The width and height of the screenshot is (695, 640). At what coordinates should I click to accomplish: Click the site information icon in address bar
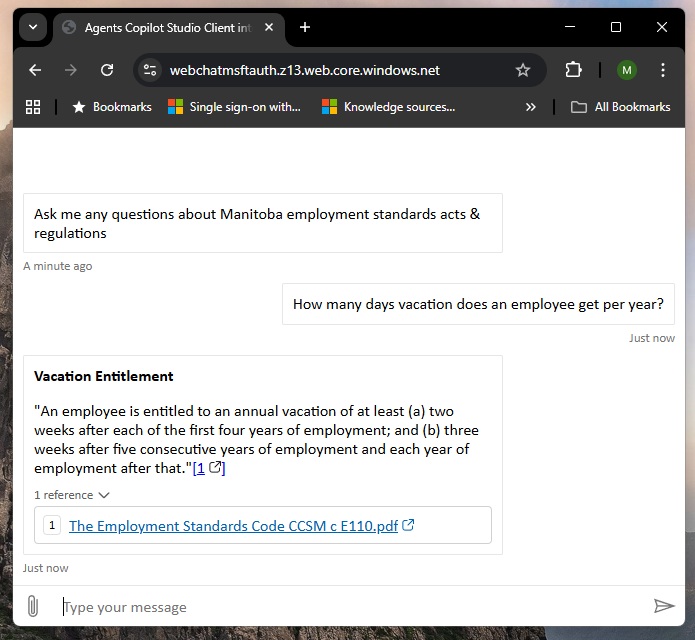[151, 70]
